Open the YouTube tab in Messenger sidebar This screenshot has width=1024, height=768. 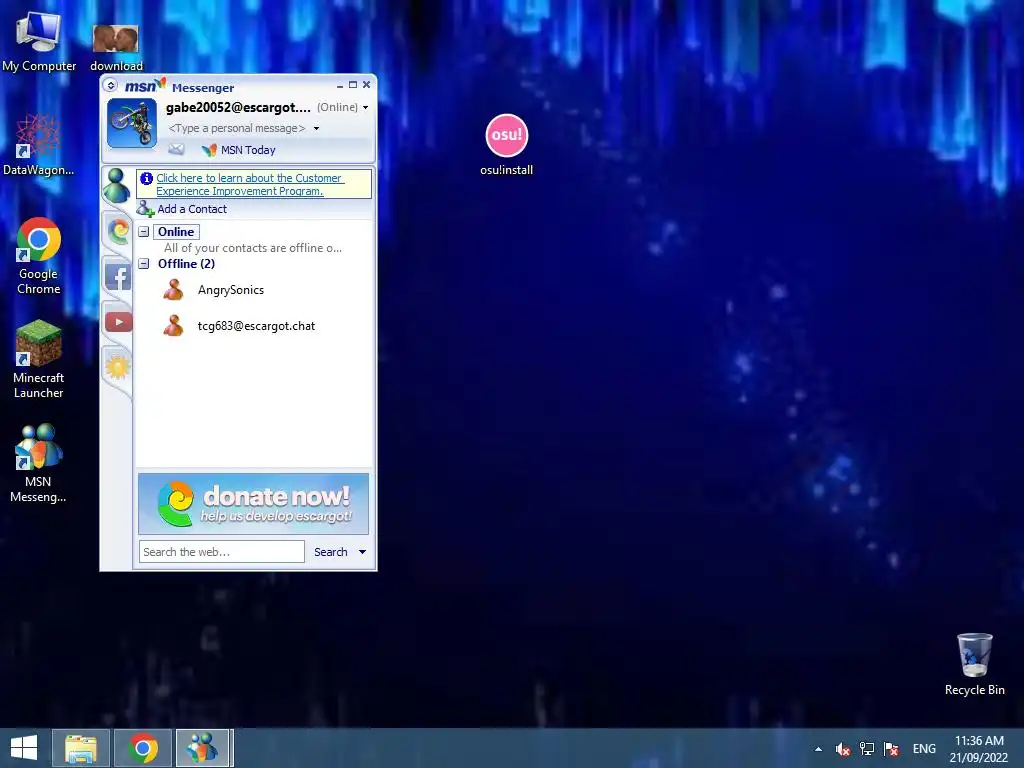(118, 322)
